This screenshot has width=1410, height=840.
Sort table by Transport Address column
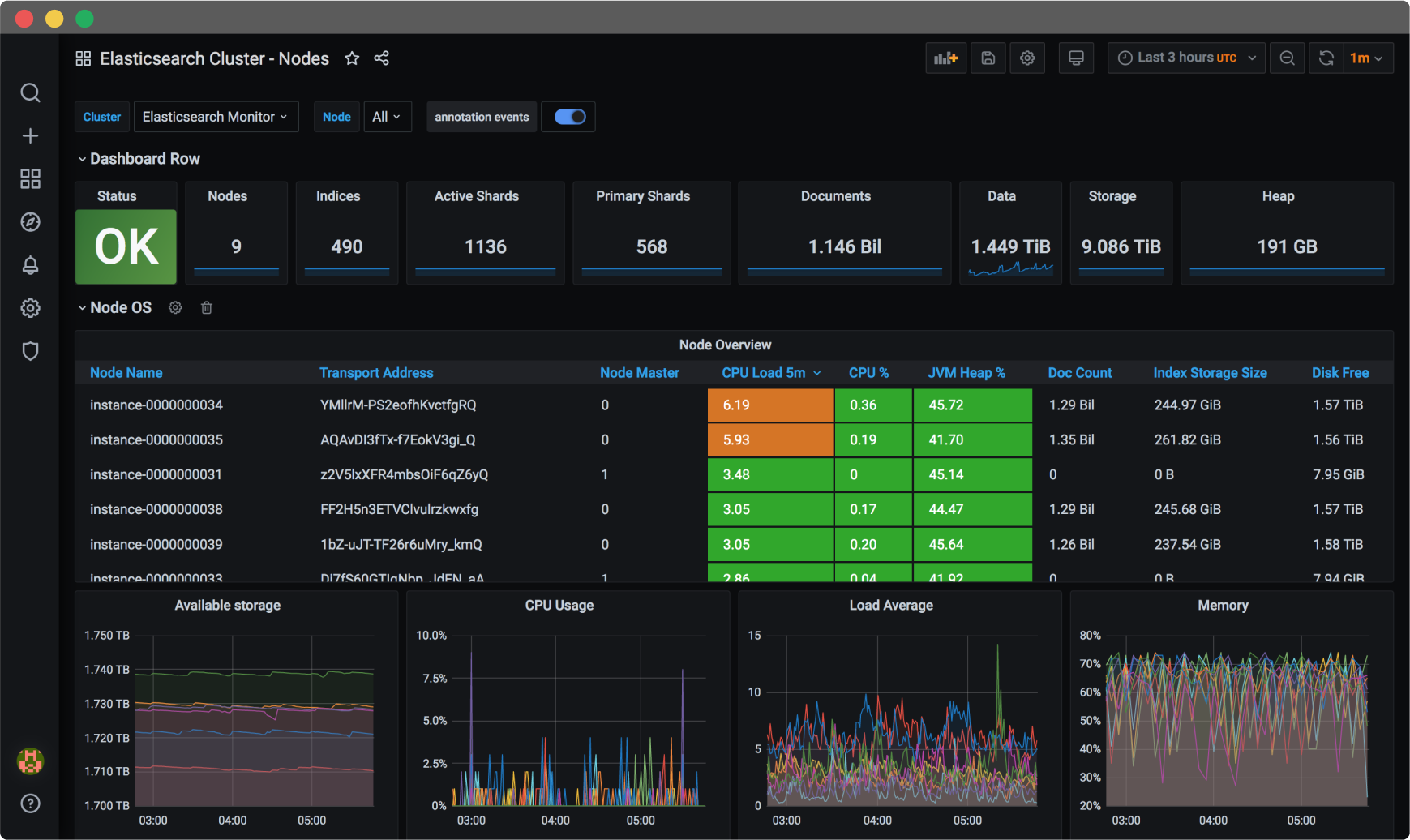click(x=376, y=373)
